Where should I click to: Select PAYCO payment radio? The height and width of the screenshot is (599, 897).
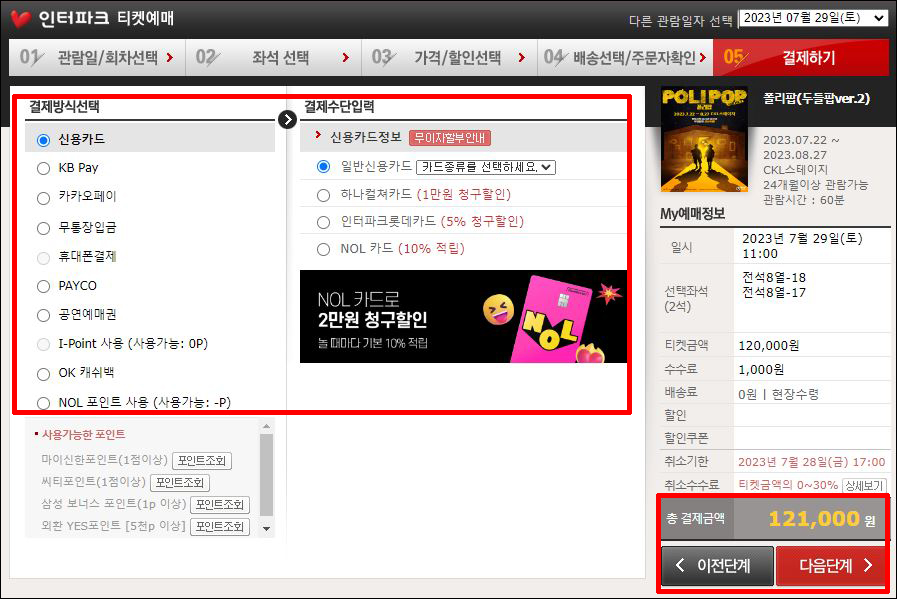(43, 286)
